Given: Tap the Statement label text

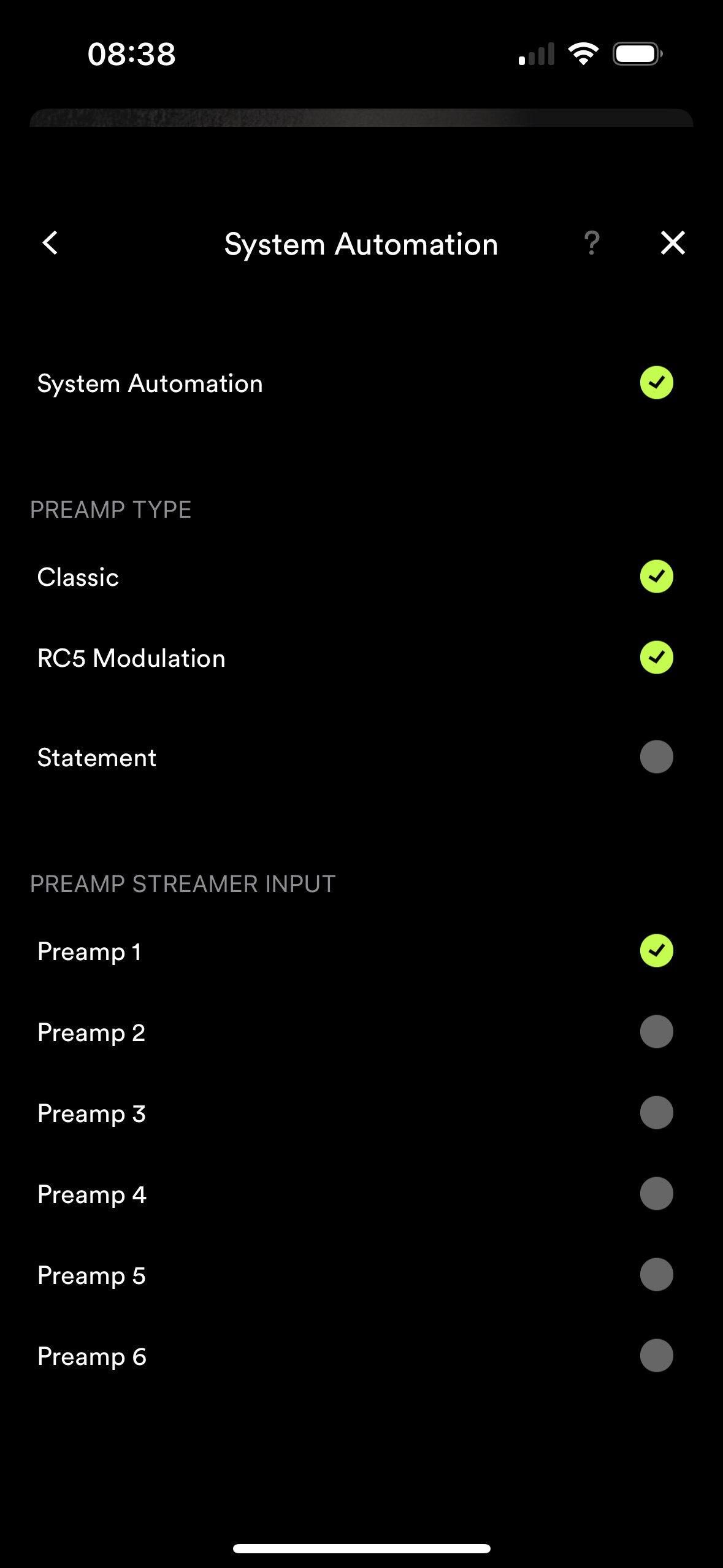Looking at the screenshot, I should coord(97,758).
